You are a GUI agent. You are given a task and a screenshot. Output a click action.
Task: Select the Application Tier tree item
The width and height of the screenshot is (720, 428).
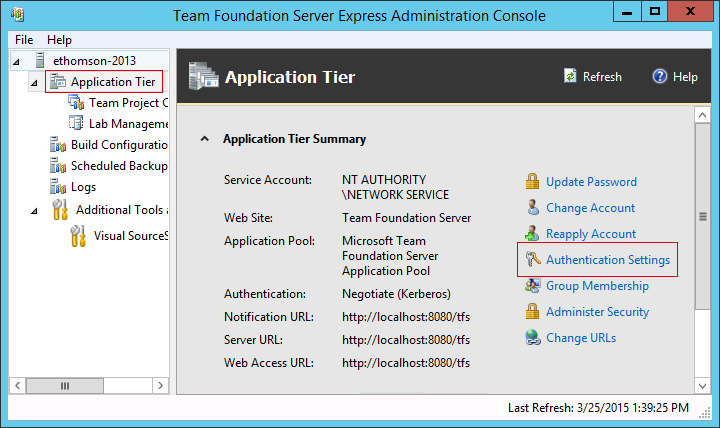click(113, 82)
